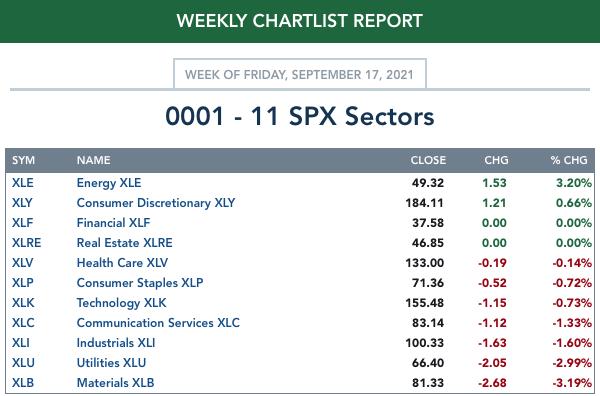
Task: Click the XLY symbol link
Action: pyautogui.click(x=22, y=203)
